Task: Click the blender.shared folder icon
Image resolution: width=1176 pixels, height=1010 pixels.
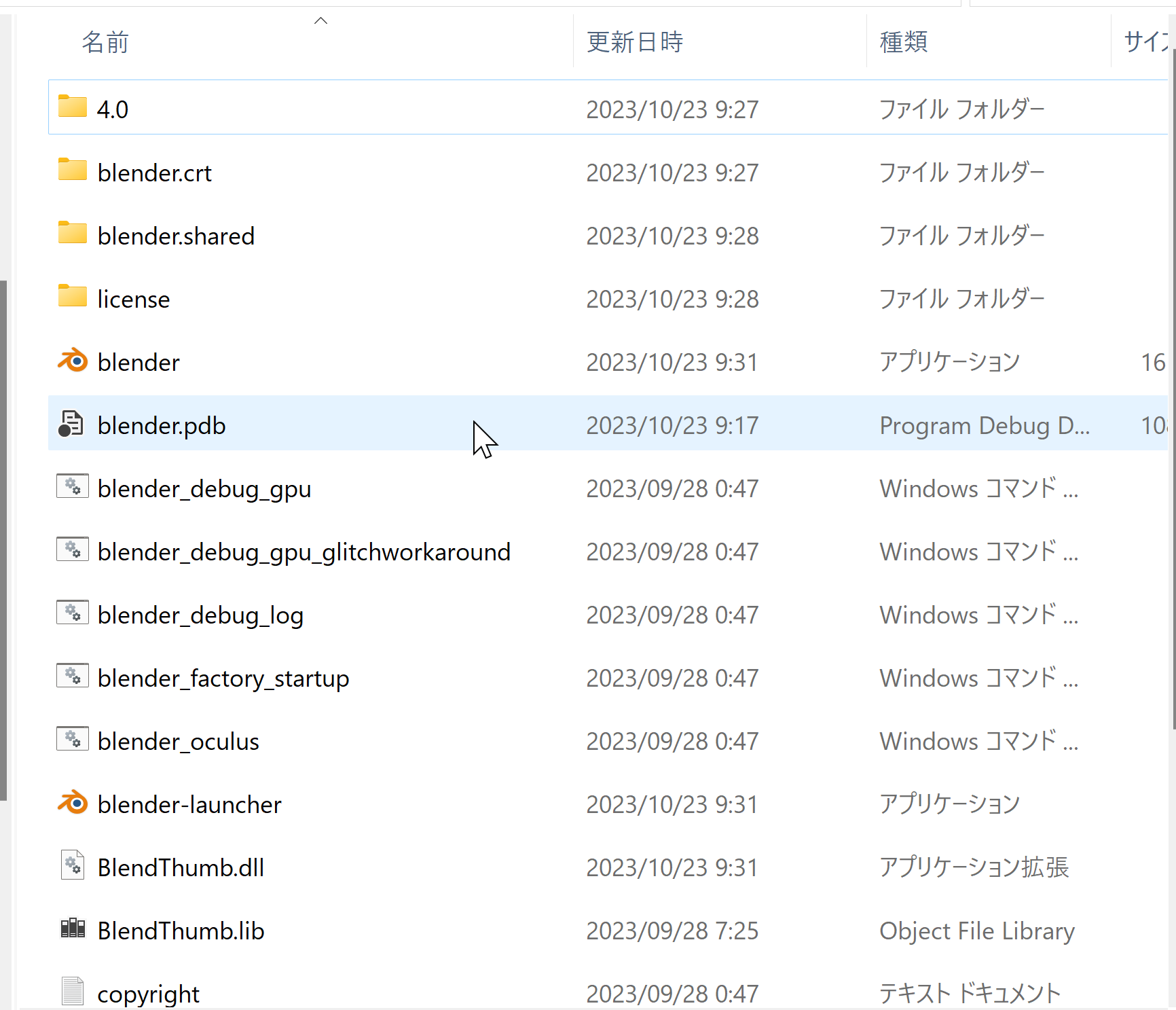Action: coord(72,233)
